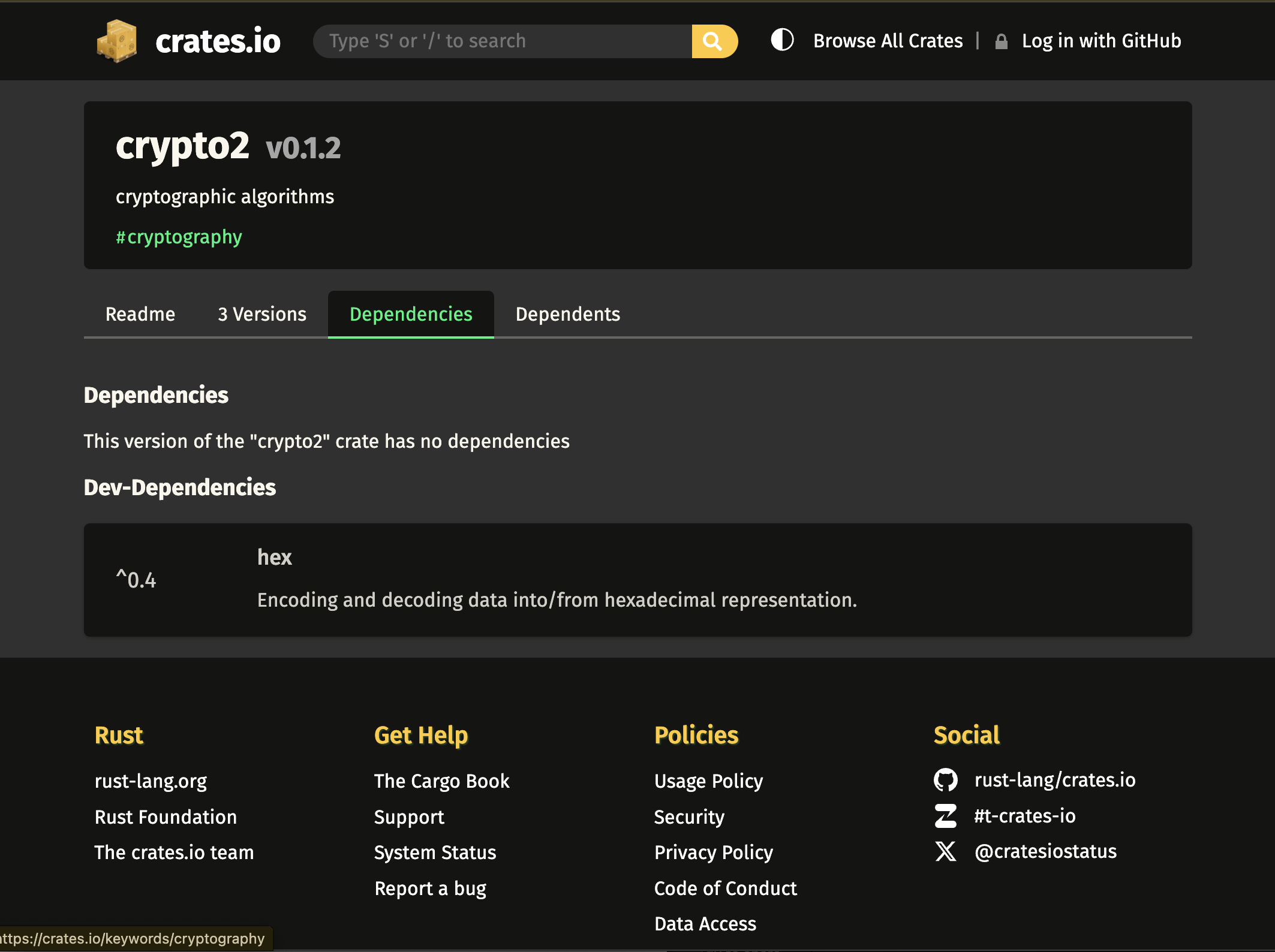Click the lock icon beside Log in
The width and height of the screenshot is (1275, 952).
point(1001,41)
